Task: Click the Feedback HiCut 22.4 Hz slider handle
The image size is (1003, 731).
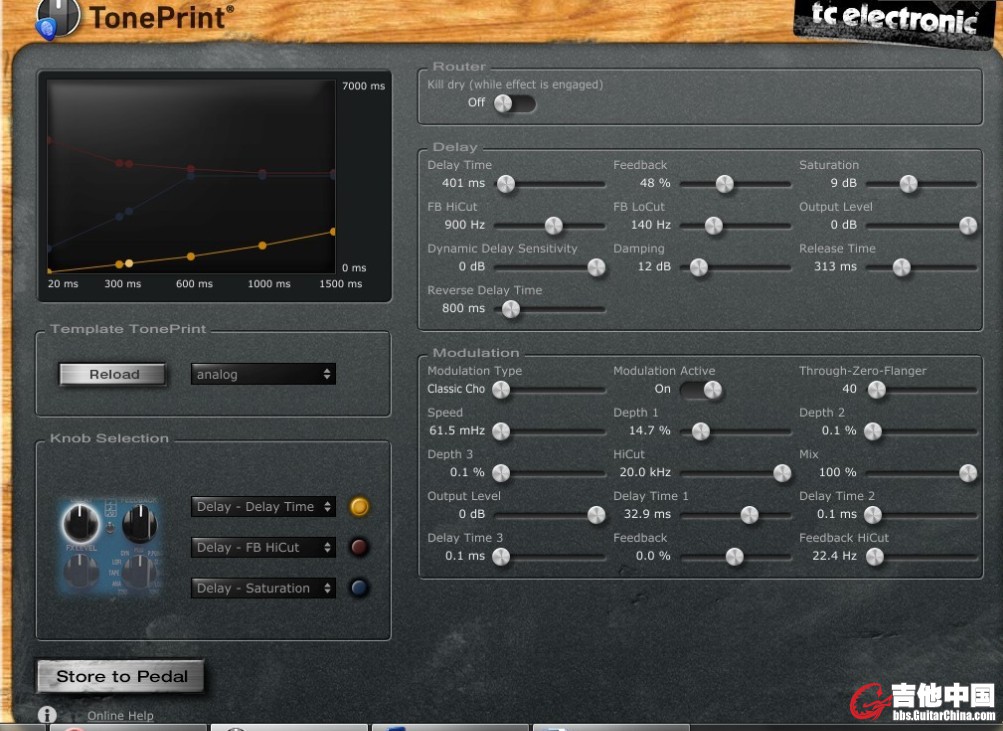Action: click(875, 557)
